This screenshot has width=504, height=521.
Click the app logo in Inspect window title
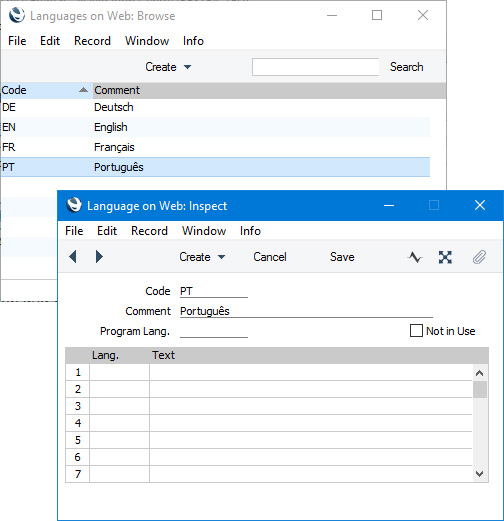(x=74, y=205)
